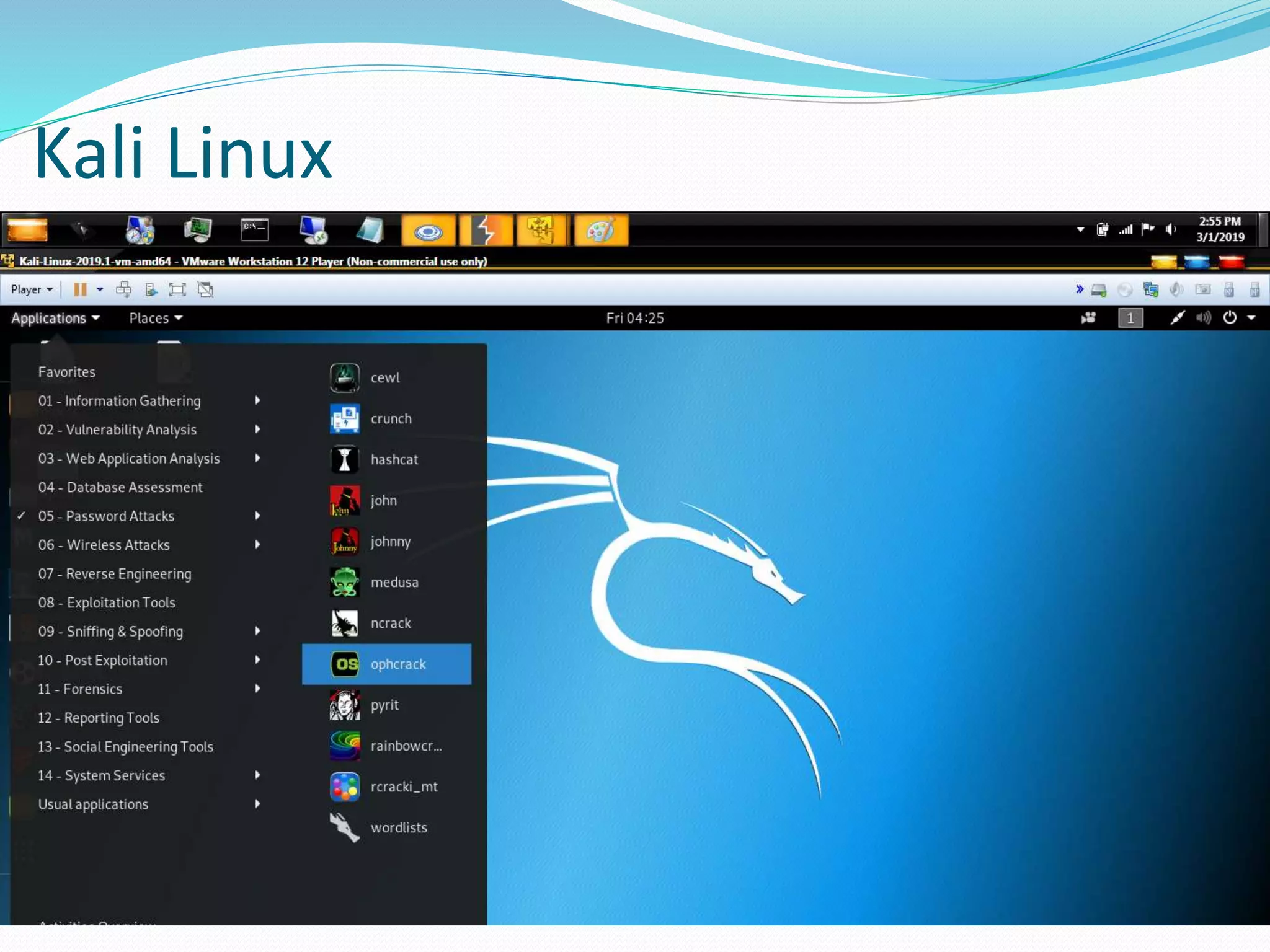Launch the hashcat tool icon
The width and height of the screenshot is (1270, 952).
[x=345, y=459]
